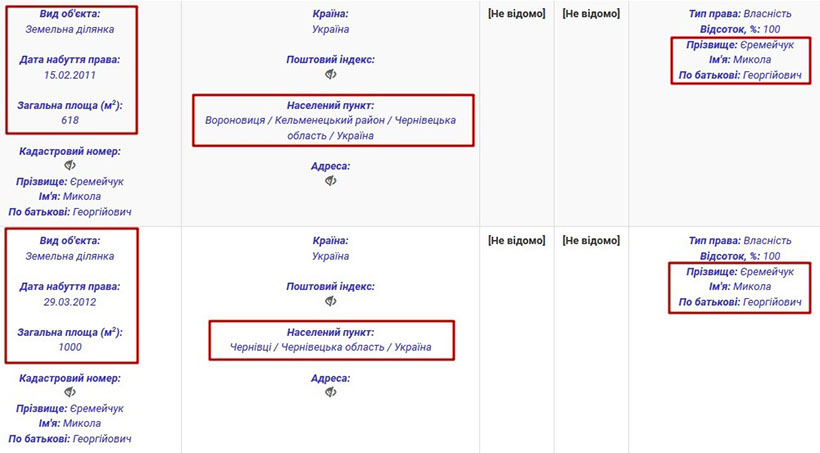Click 'Земельна ділянка' object type in bottom row

click(70, 256)
